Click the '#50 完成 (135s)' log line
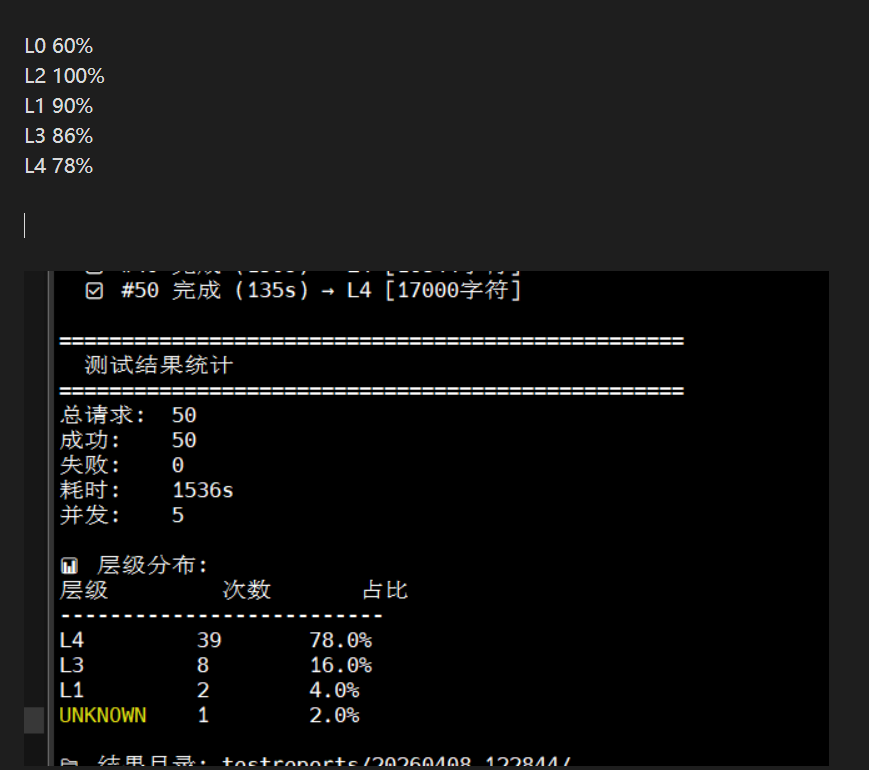The height and width of the screenshot is (770, 869). (x=215, y=290)
